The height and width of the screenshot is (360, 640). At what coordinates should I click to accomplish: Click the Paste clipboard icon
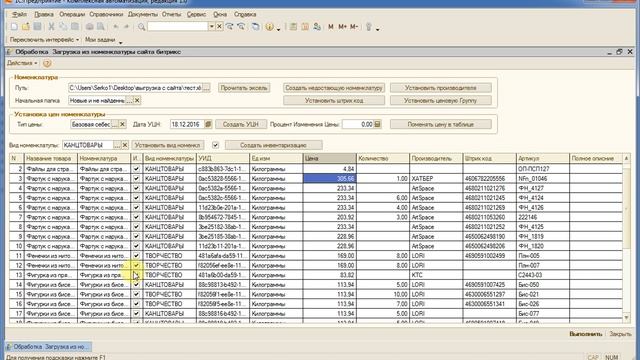[x=75, y=27]
